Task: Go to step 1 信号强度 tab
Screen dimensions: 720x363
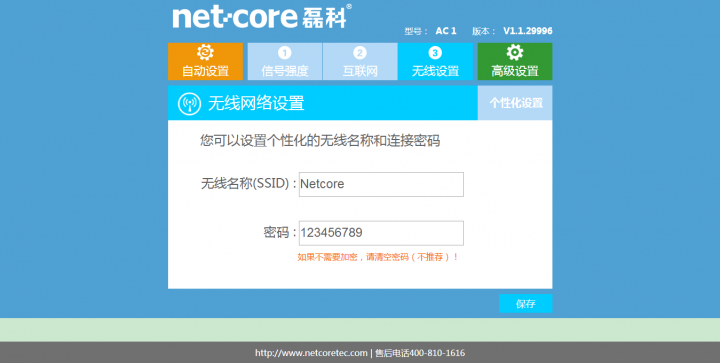Action: (285, 61)
